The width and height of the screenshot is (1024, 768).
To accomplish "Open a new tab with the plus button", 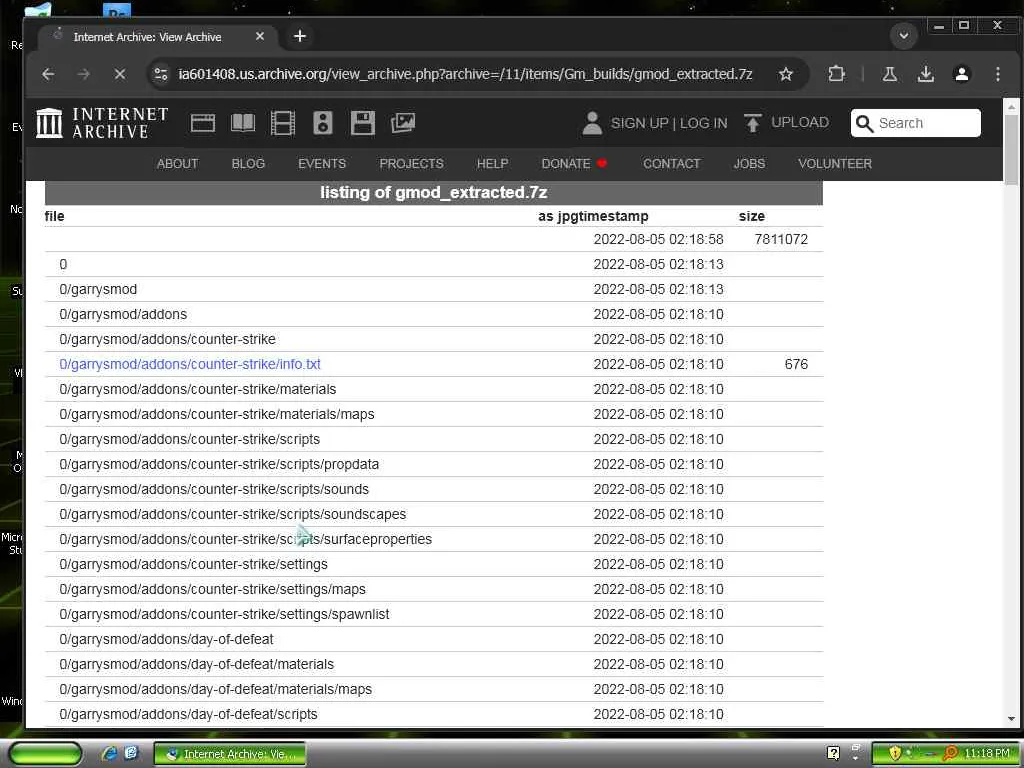I will point(300,36).
